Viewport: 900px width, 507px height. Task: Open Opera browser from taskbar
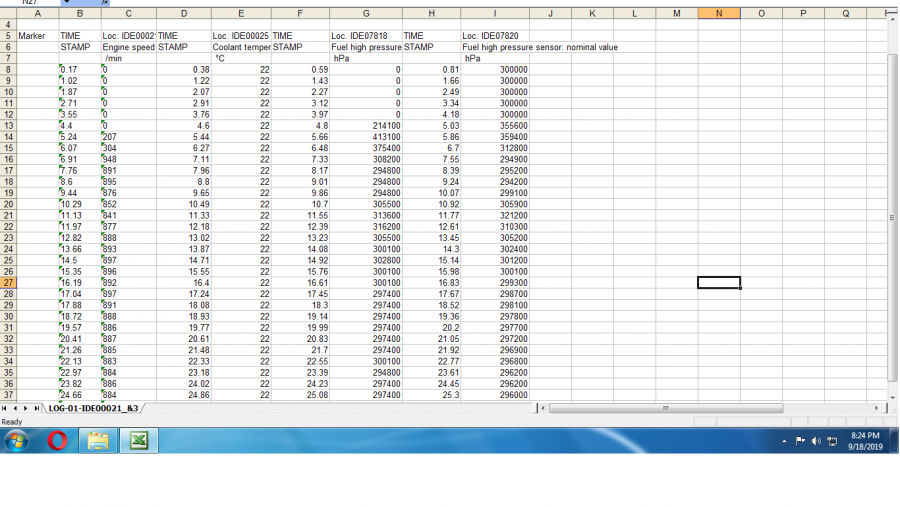tap(57, 440)
